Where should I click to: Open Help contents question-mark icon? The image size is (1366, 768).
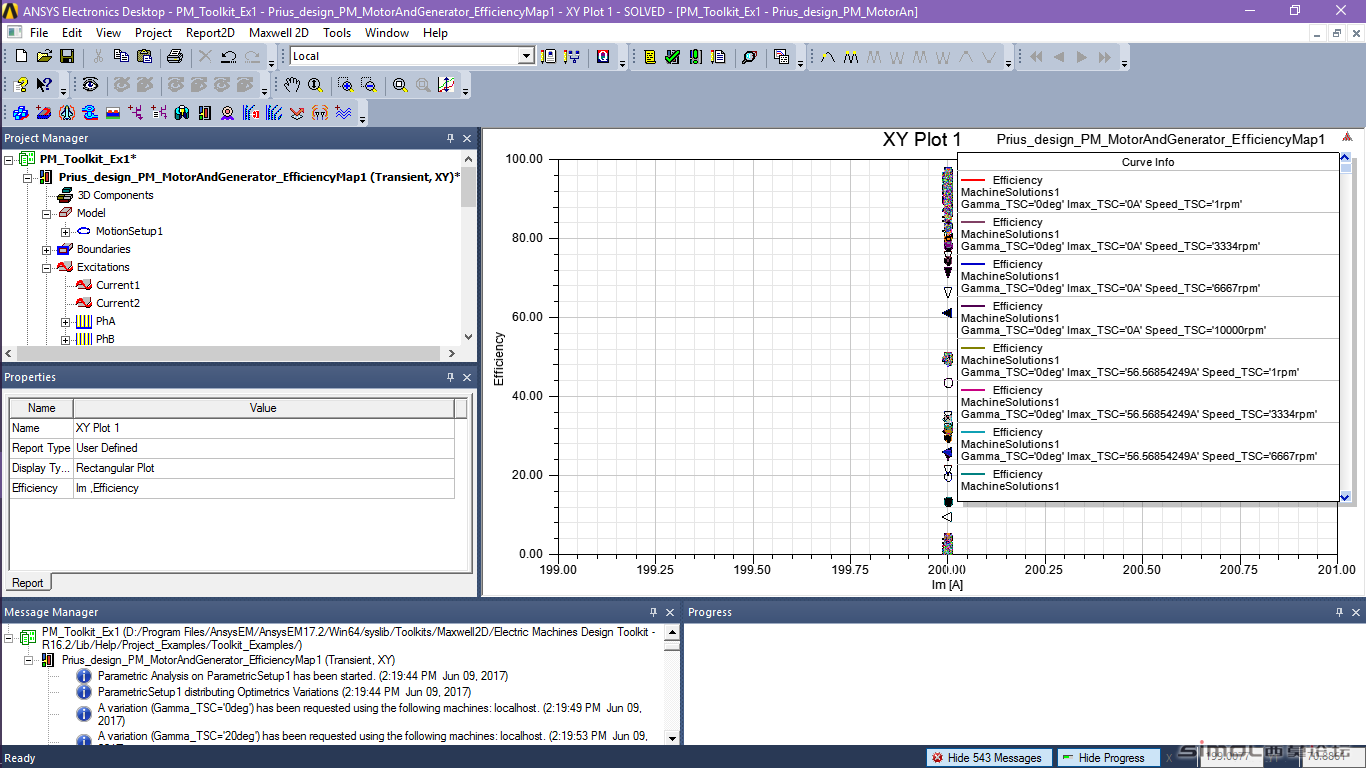(x=21, y=85)
